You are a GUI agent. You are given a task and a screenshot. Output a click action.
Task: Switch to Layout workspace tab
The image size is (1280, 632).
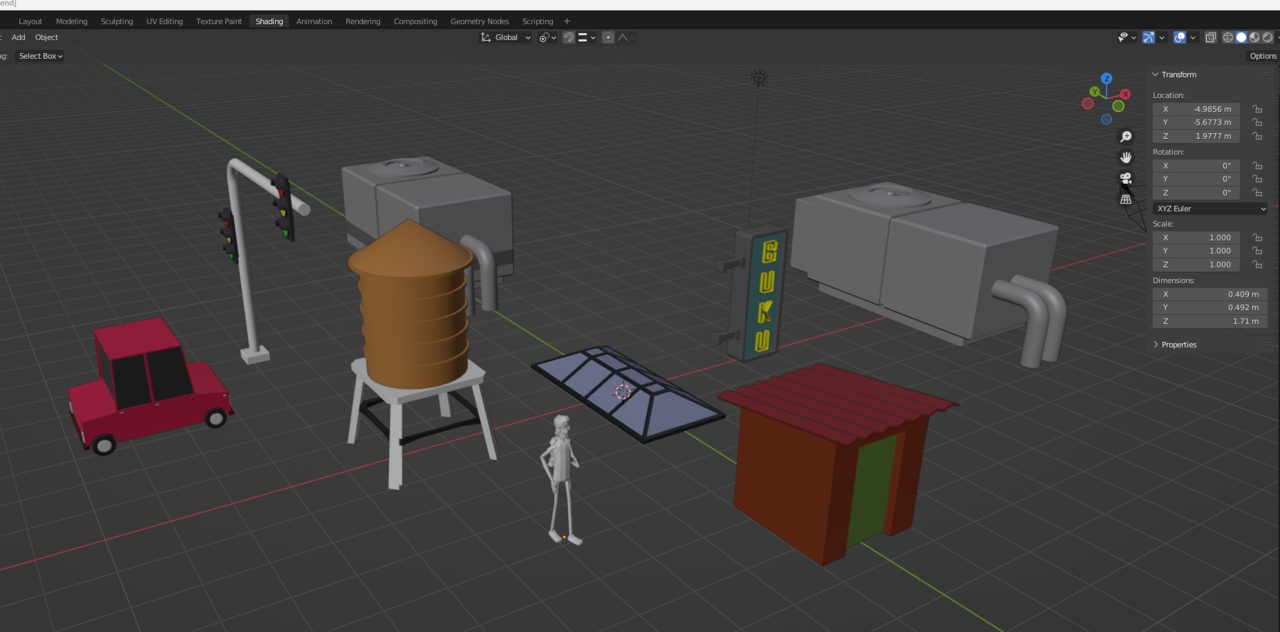click(x=30, y=21)
